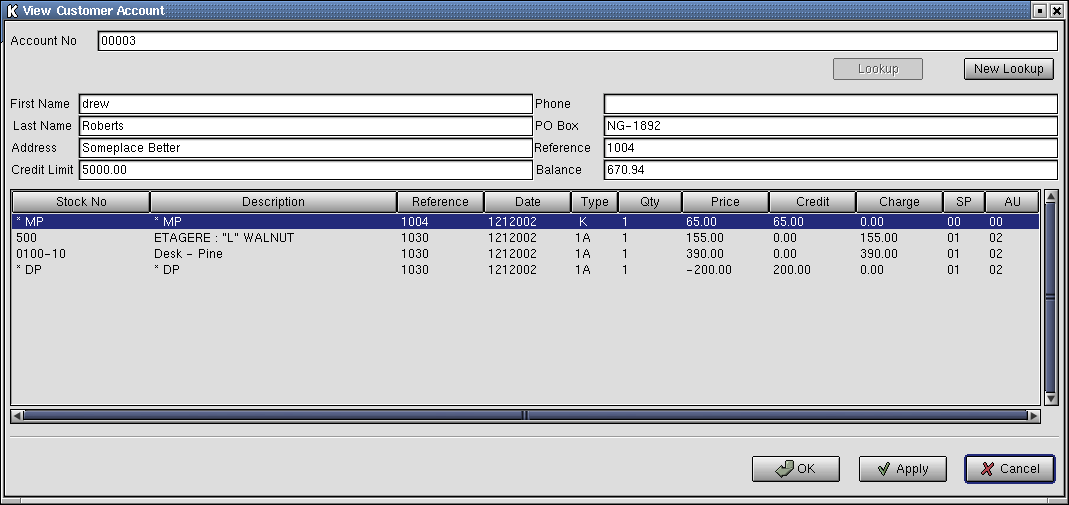Click the red X icon on Cancel button
Viewport: 1069px width, 505px height.
click(987, 469)
